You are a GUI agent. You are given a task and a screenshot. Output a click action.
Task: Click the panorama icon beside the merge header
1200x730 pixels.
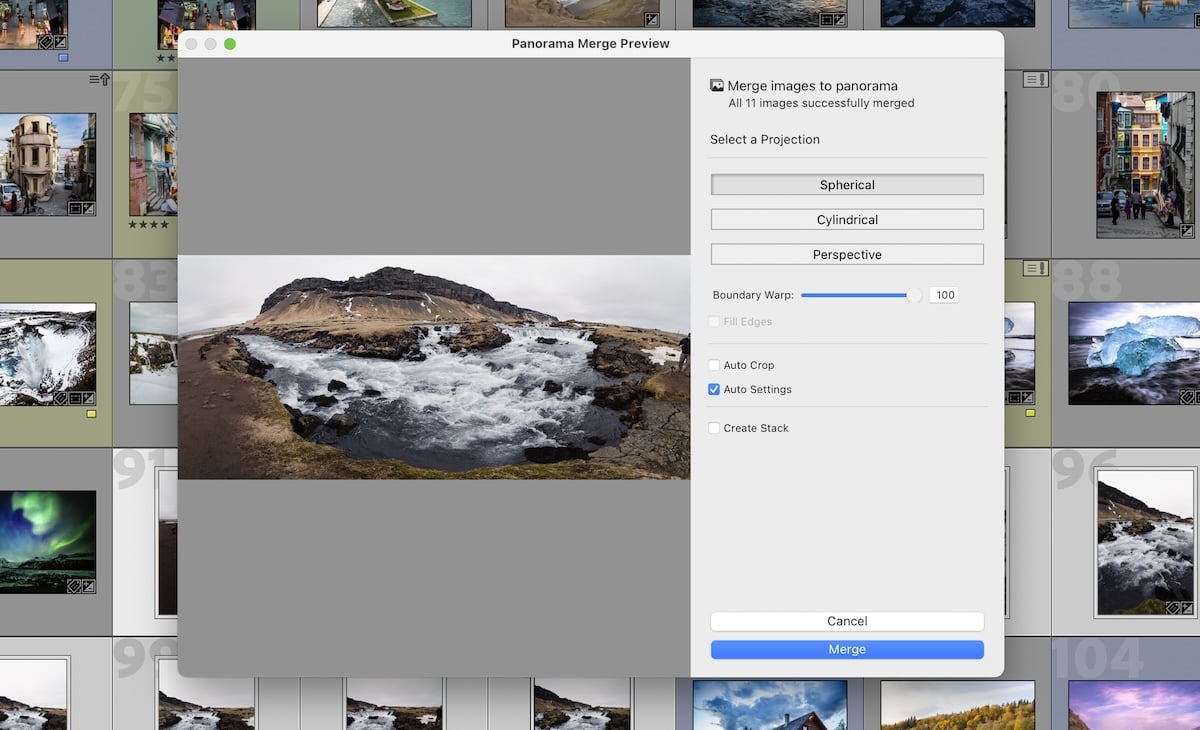716,85
